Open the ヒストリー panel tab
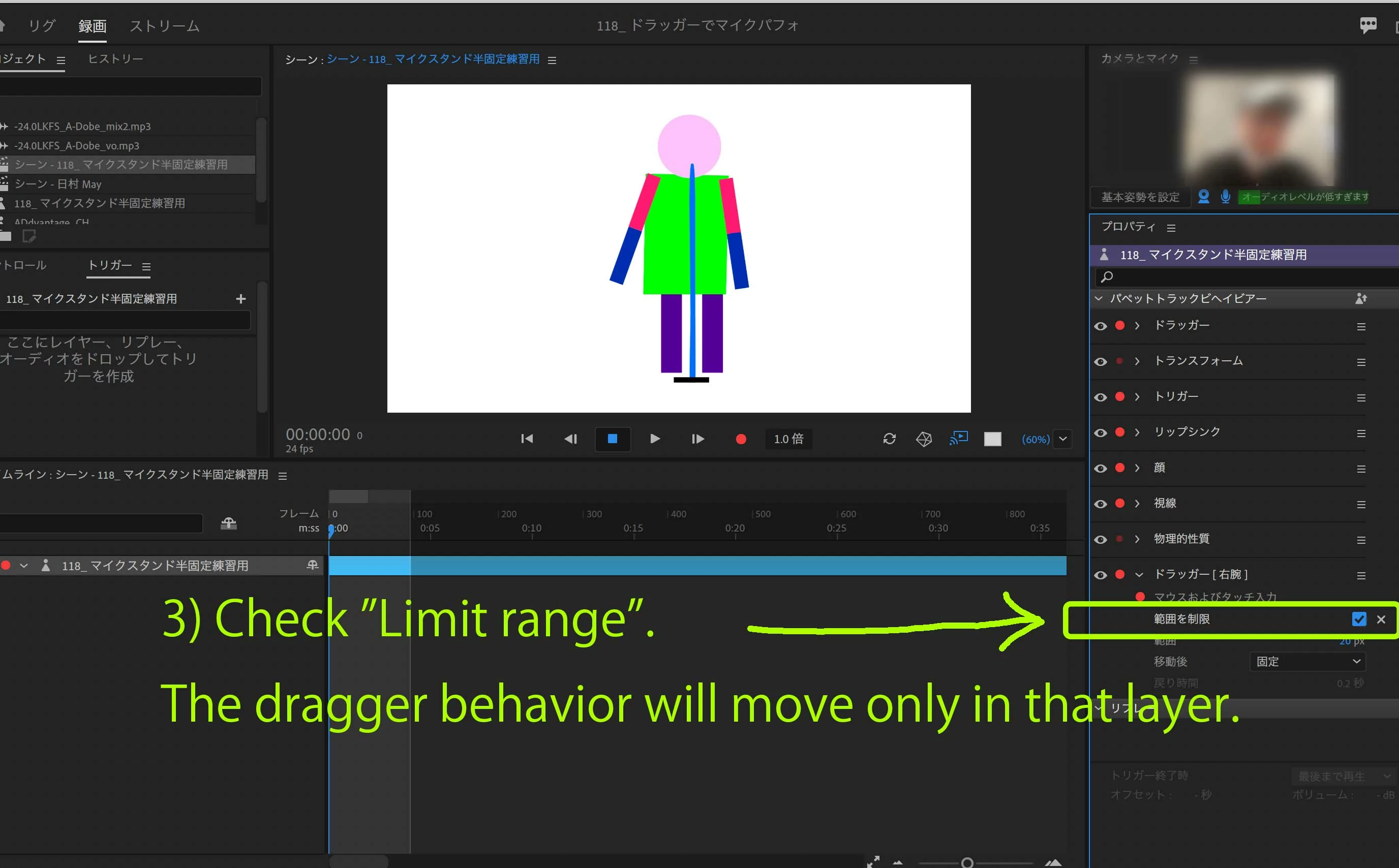 click(x=115, y=59)
